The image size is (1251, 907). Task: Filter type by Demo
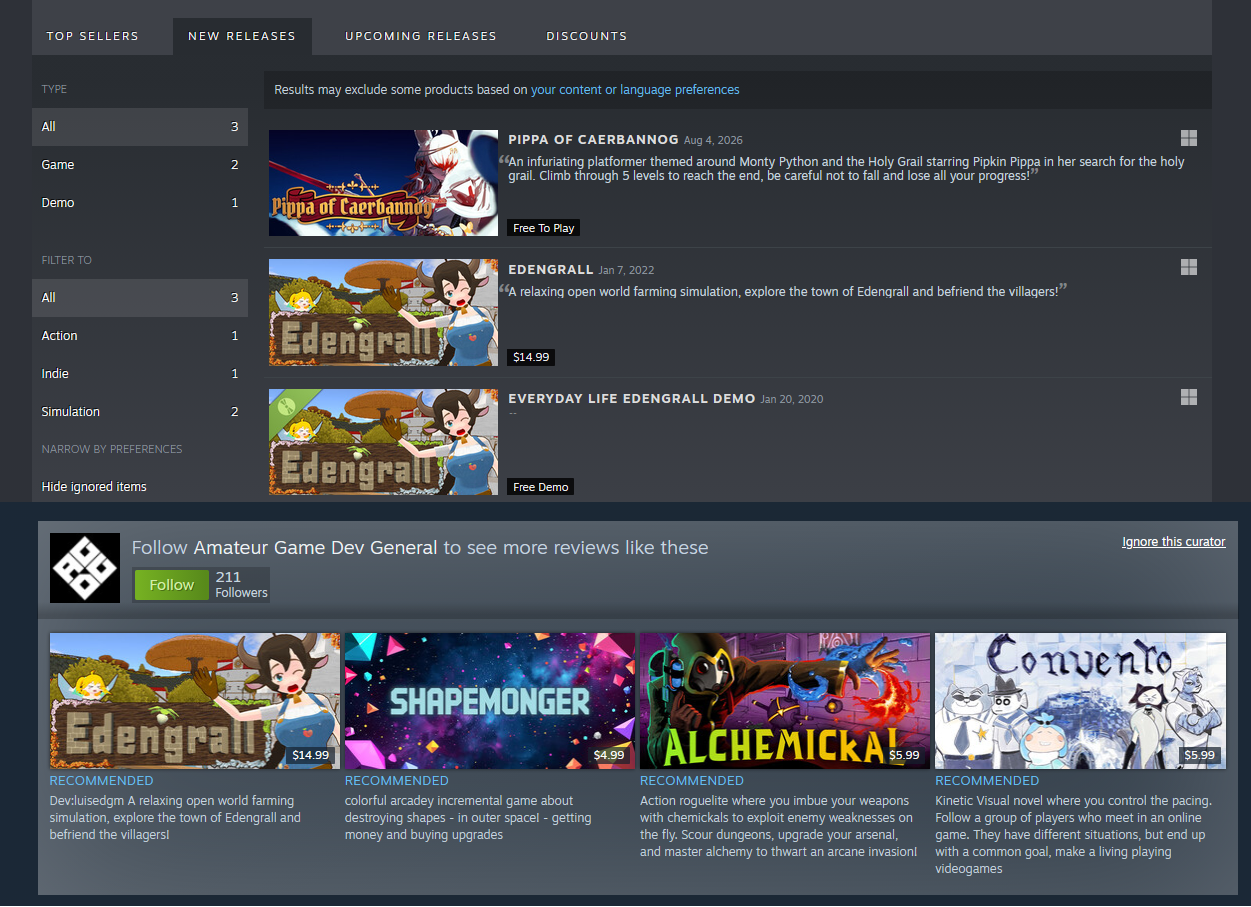pyautogui.click(x=140, y=203)
